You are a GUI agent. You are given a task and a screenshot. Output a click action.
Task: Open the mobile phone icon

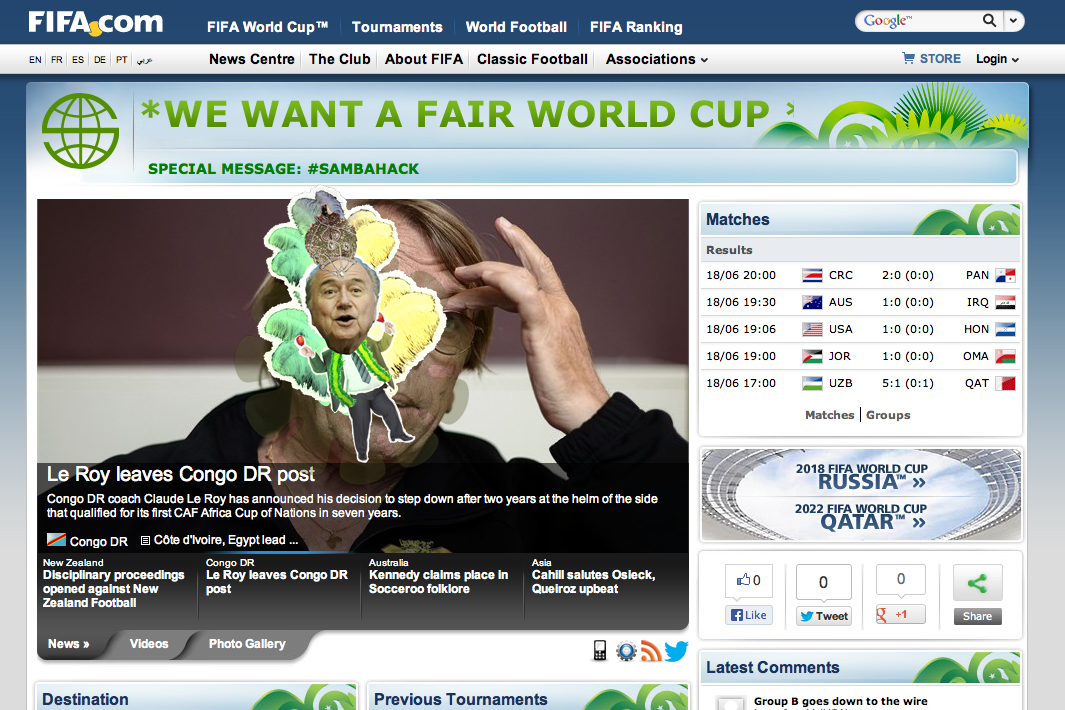pyautogui.click(x=600, y=650)
